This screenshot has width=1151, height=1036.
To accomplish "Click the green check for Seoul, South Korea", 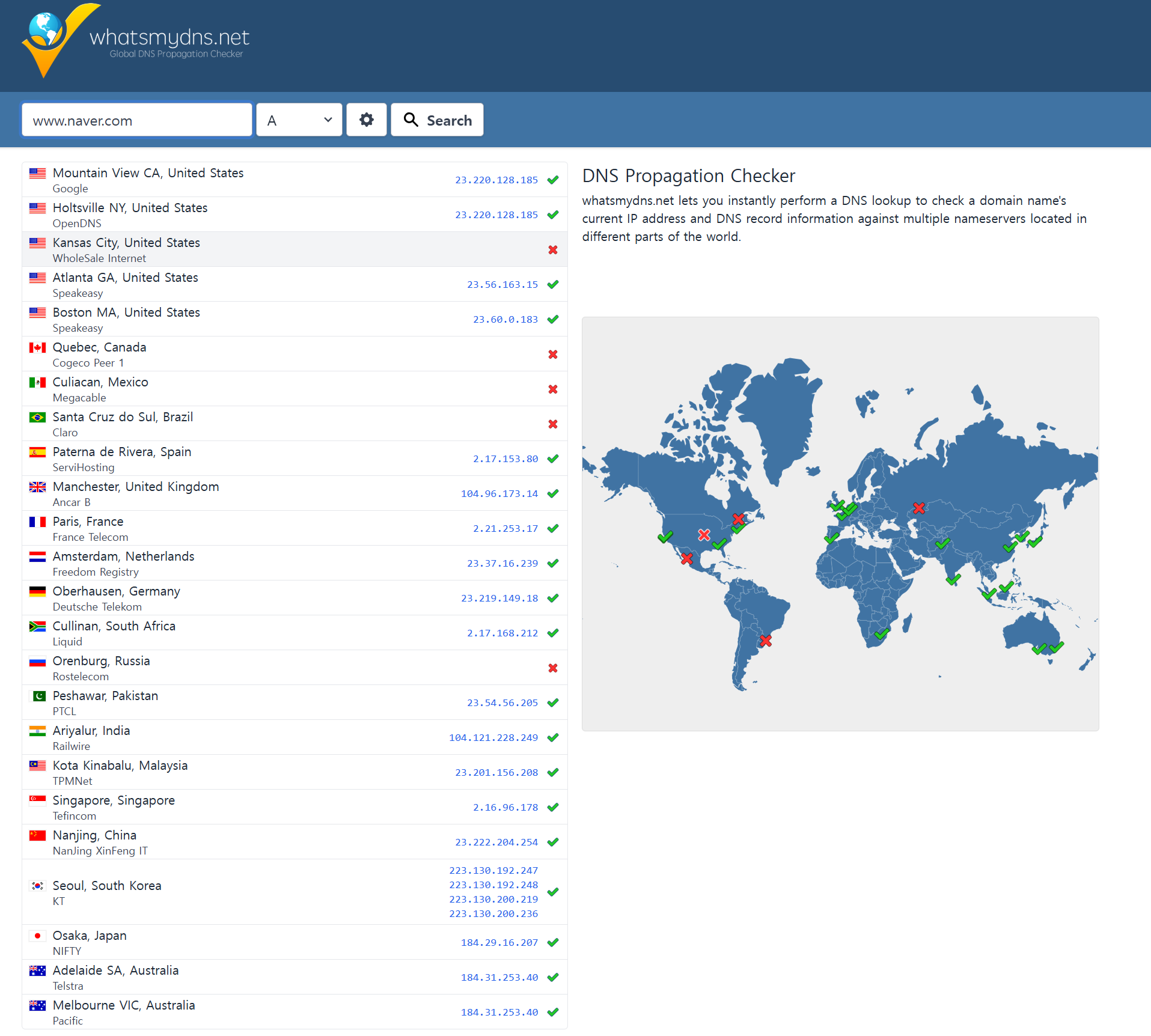I will [x=553, y=892].
